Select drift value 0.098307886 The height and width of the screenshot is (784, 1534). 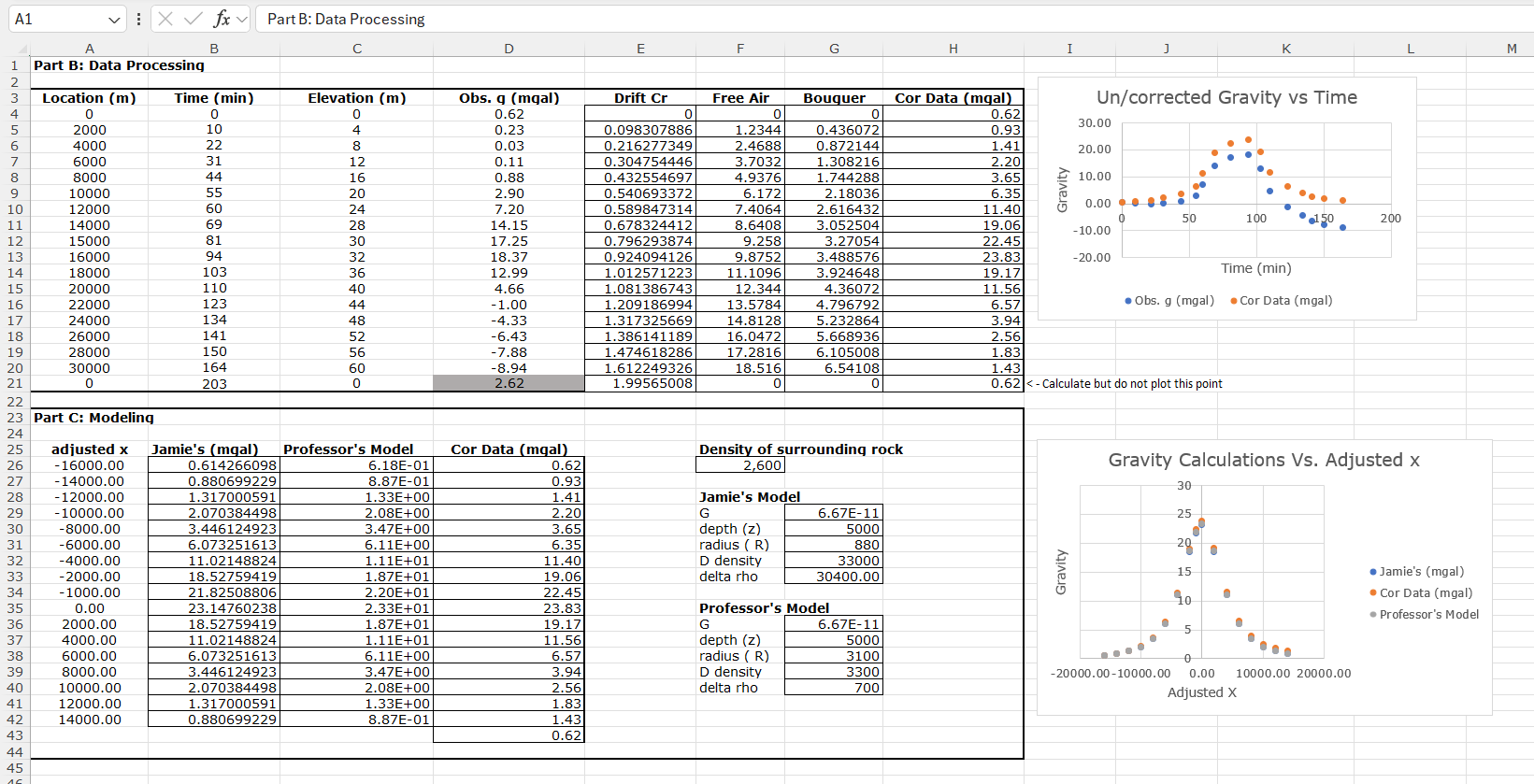[640, 130]
